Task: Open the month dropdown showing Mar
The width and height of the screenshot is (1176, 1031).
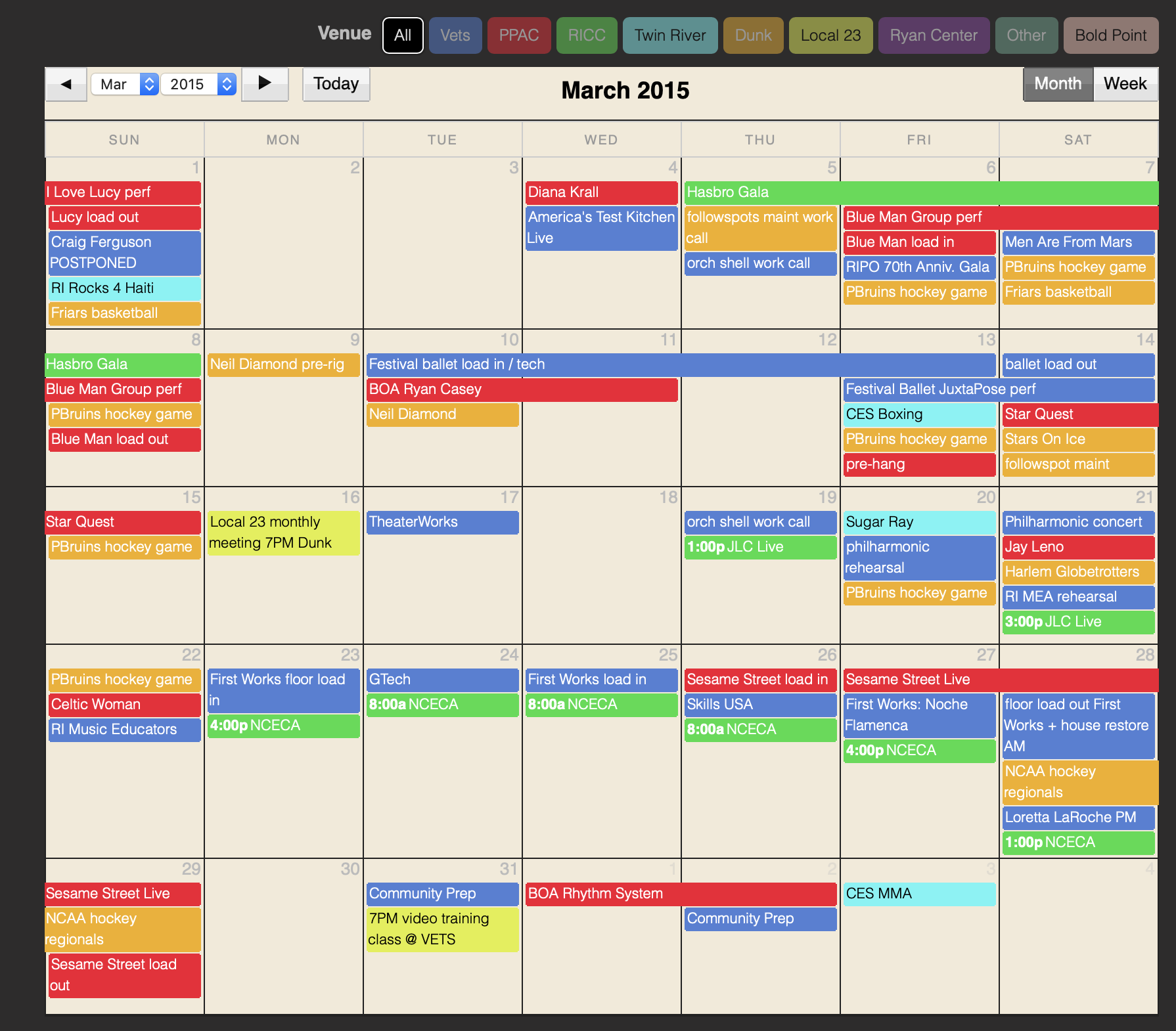Action: [x=124, y=84]
